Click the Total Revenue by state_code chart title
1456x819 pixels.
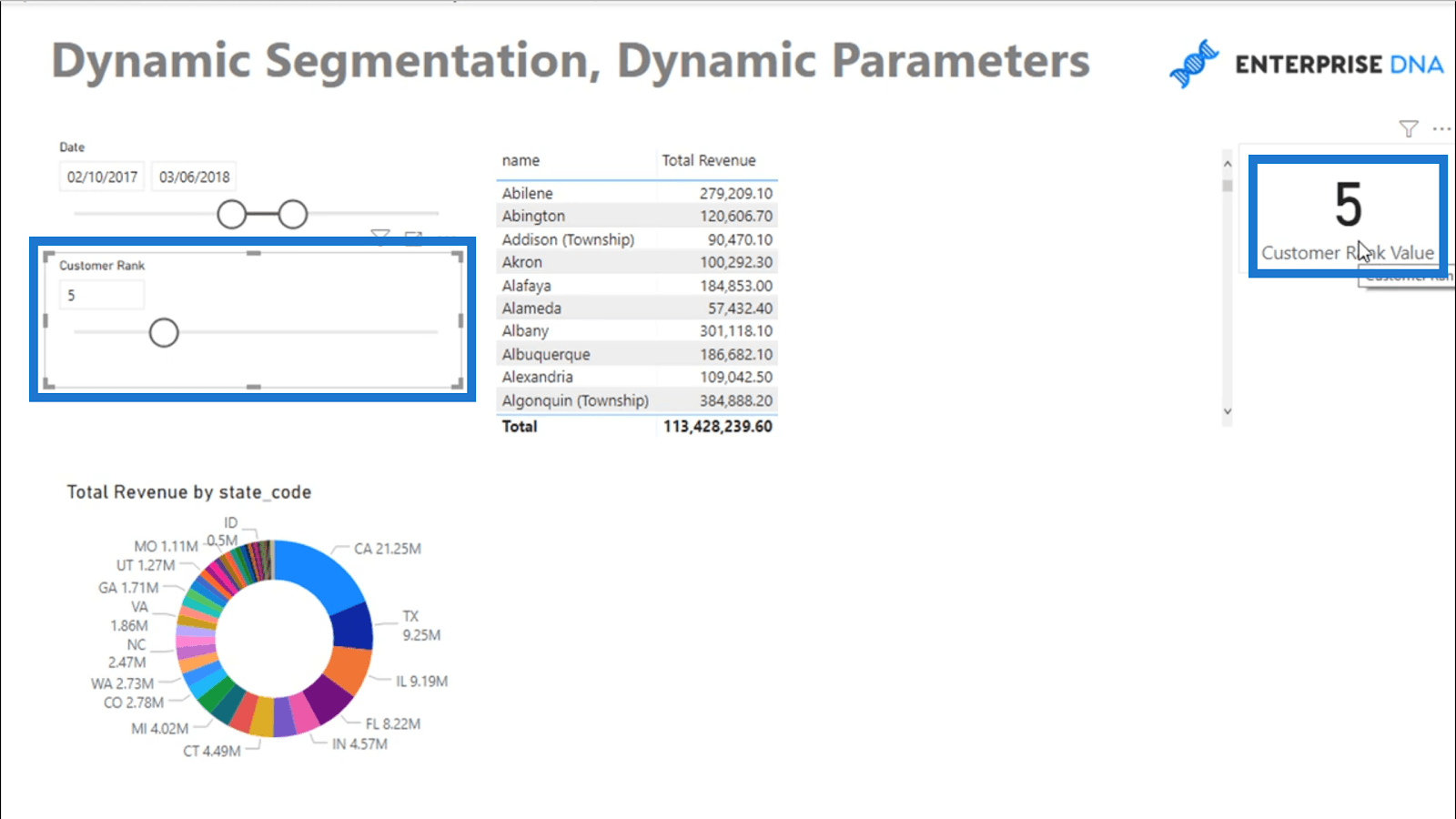189,492
